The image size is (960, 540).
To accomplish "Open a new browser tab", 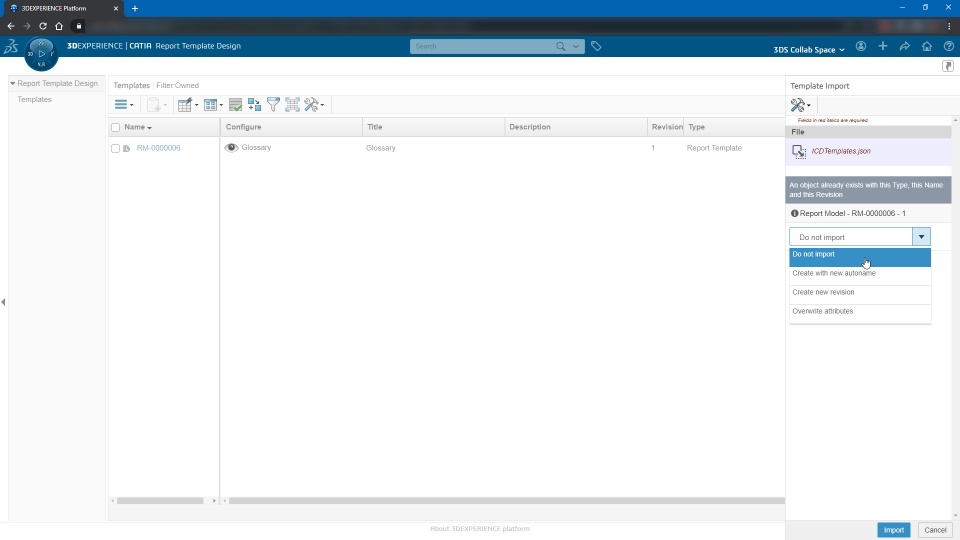I will pos(135,9).
